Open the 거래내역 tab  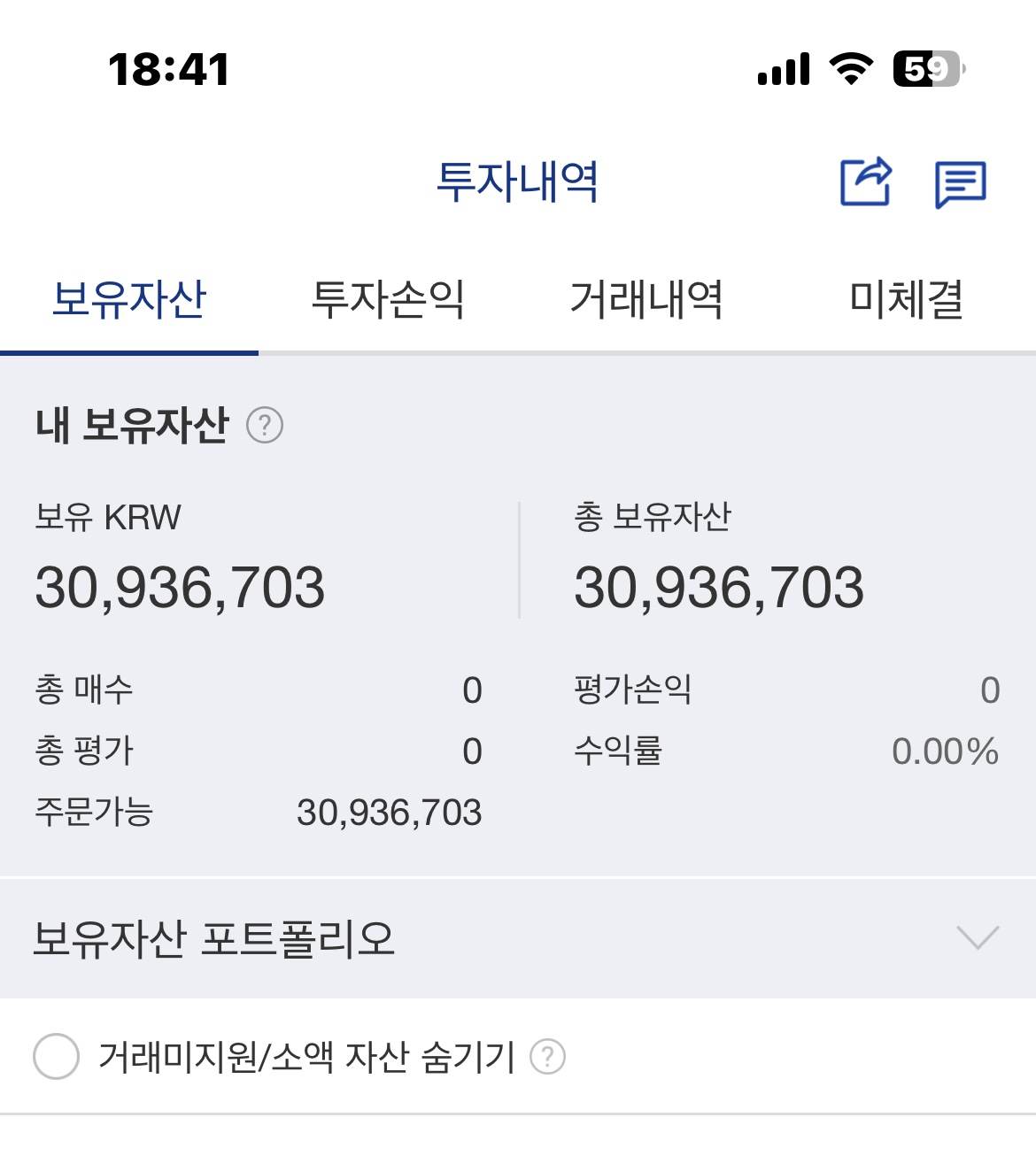click(647, 299)
